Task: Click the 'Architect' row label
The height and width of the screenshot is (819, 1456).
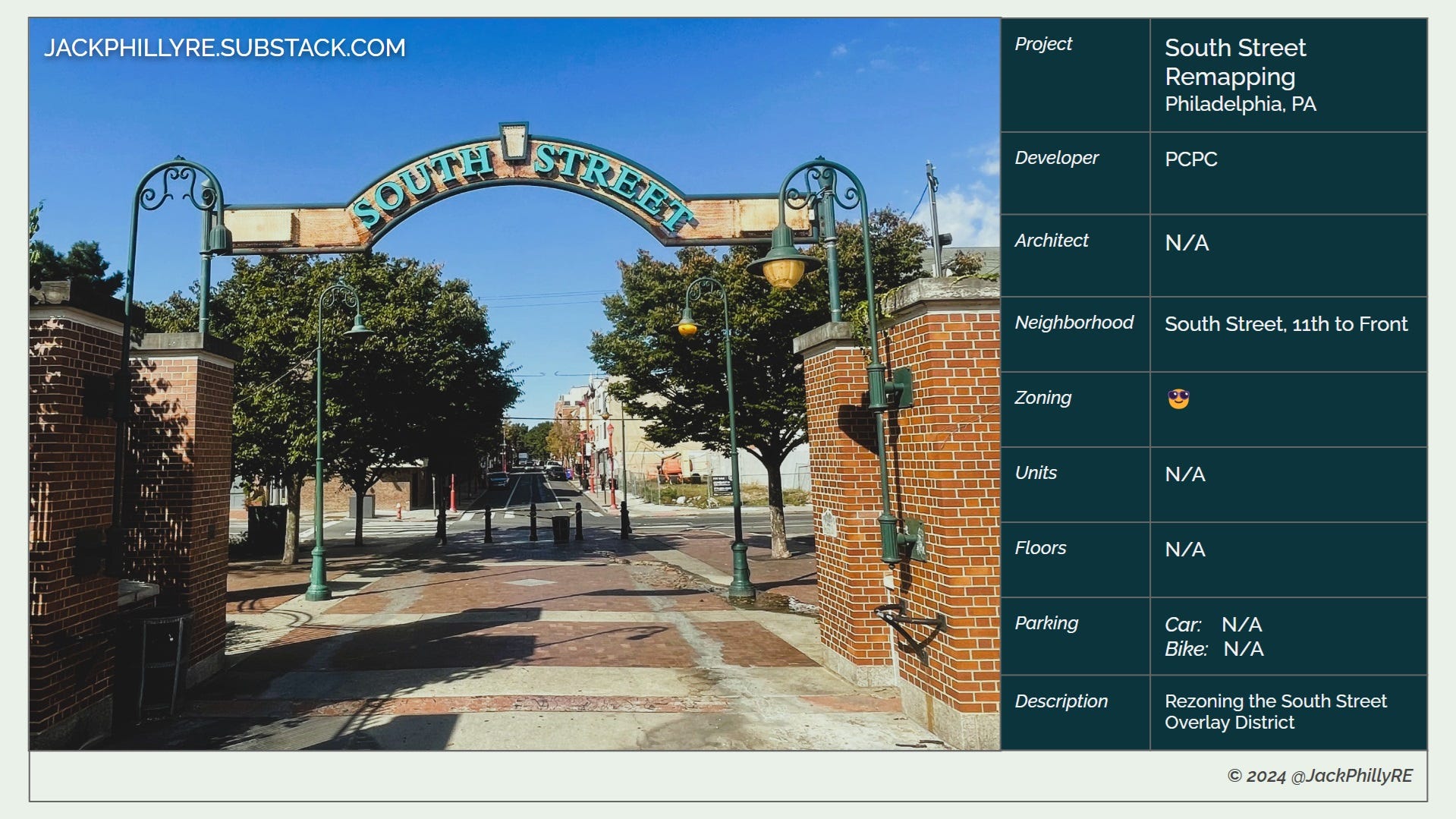Action: click(1052, 241)
